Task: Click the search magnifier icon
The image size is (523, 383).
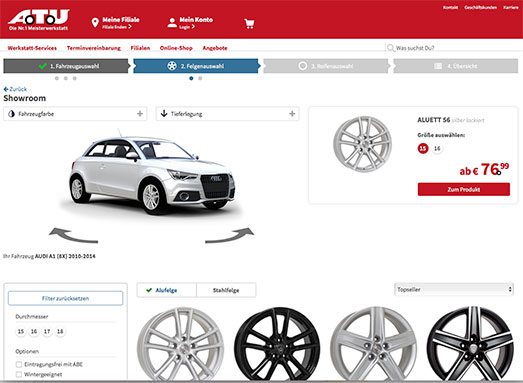Action: (391, 48)
